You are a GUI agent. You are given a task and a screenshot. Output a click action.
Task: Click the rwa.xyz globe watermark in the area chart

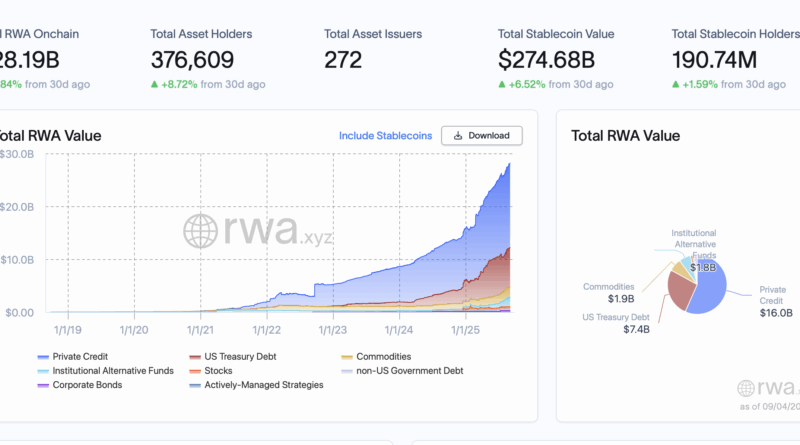[x=200, y=230]
